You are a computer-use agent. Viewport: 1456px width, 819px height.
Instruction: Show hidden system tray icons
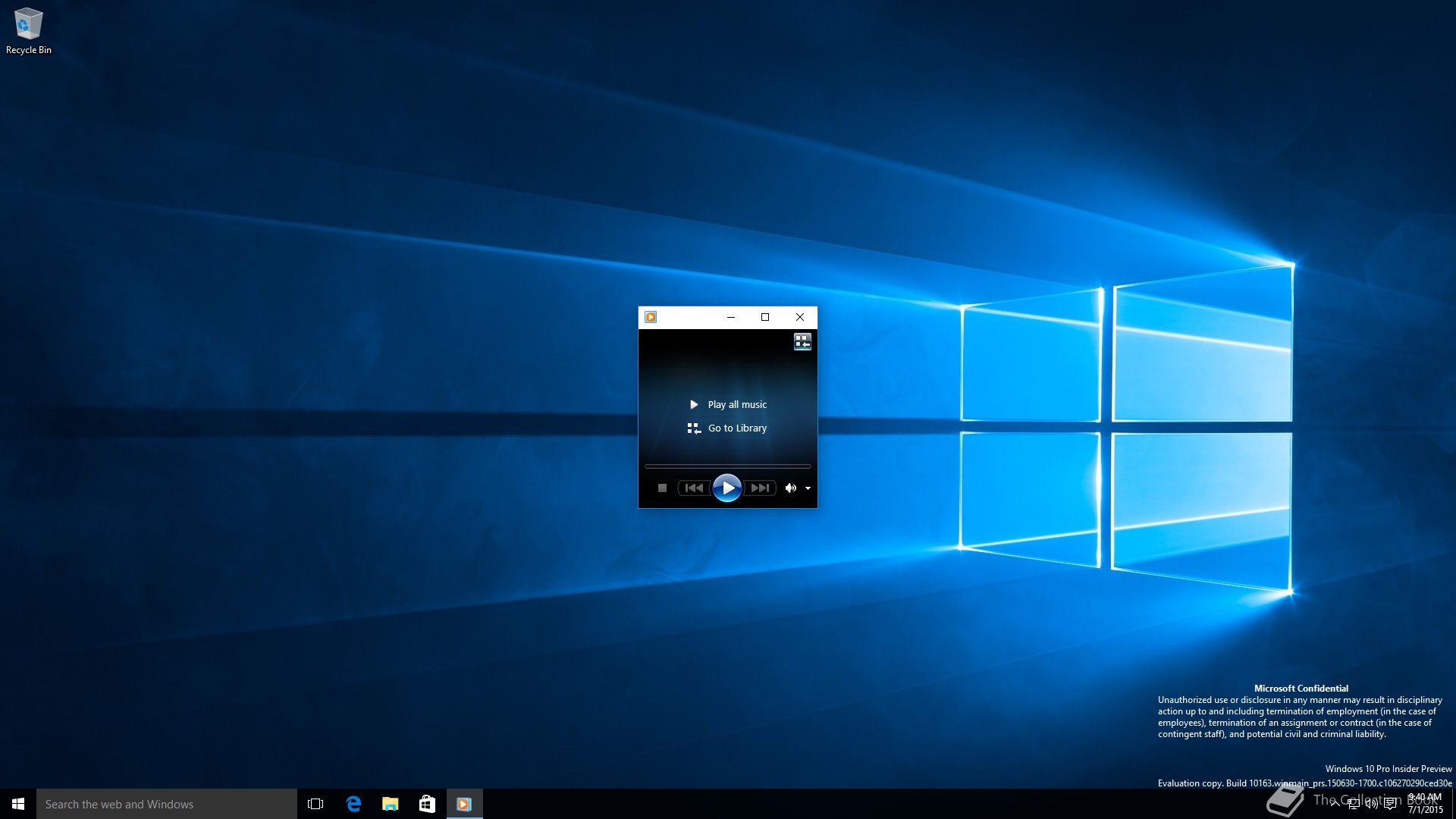tap(1335, 804)
